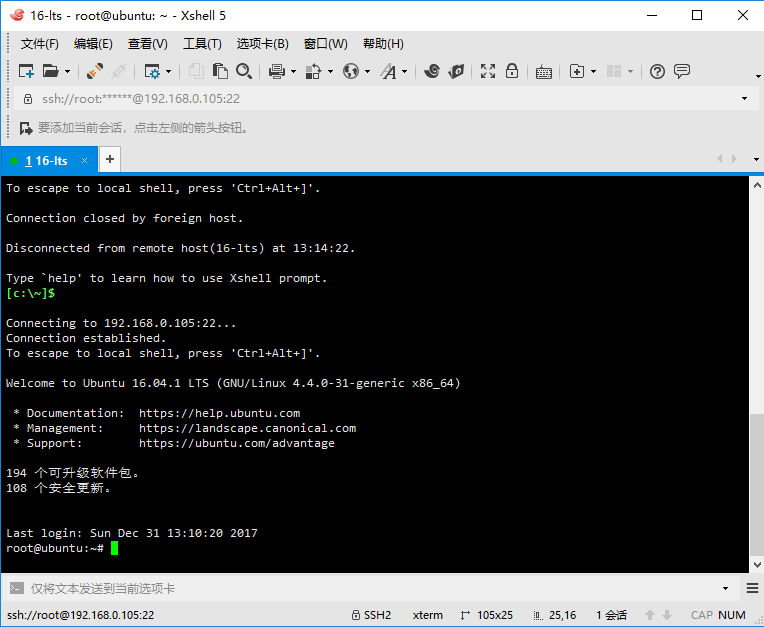Click the address bar padlock icon

pos(28,99)
